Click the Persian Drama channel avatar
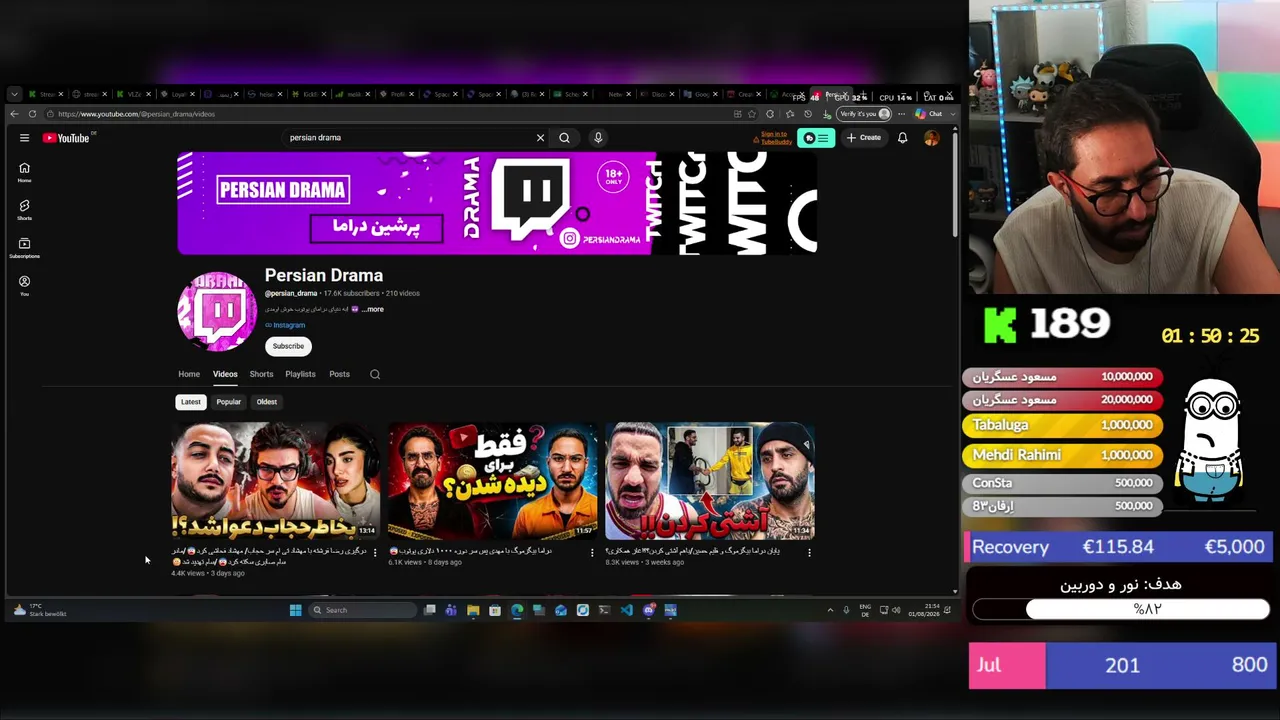 click(217, 311)
